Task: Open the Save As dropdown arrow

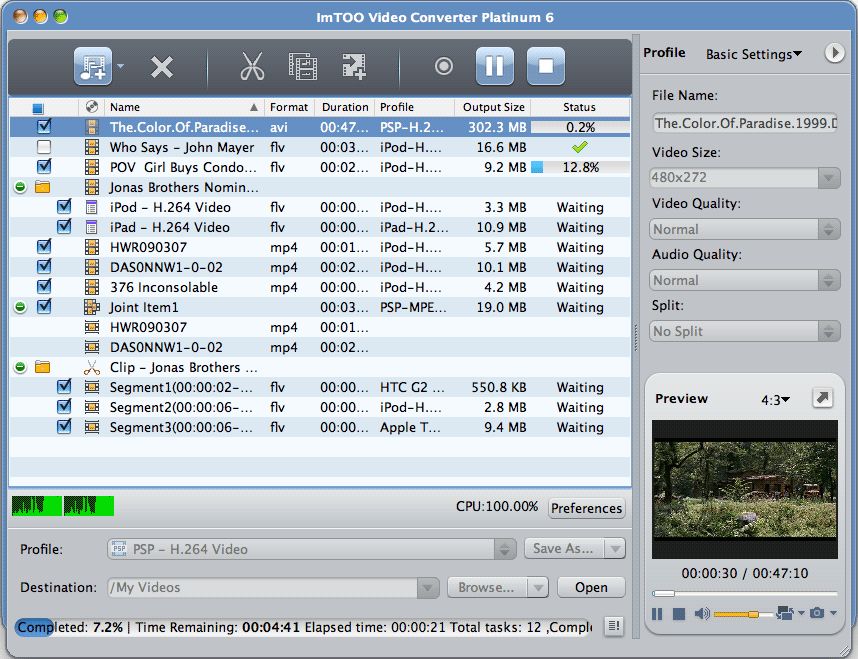Action: (x=615, y=548)
